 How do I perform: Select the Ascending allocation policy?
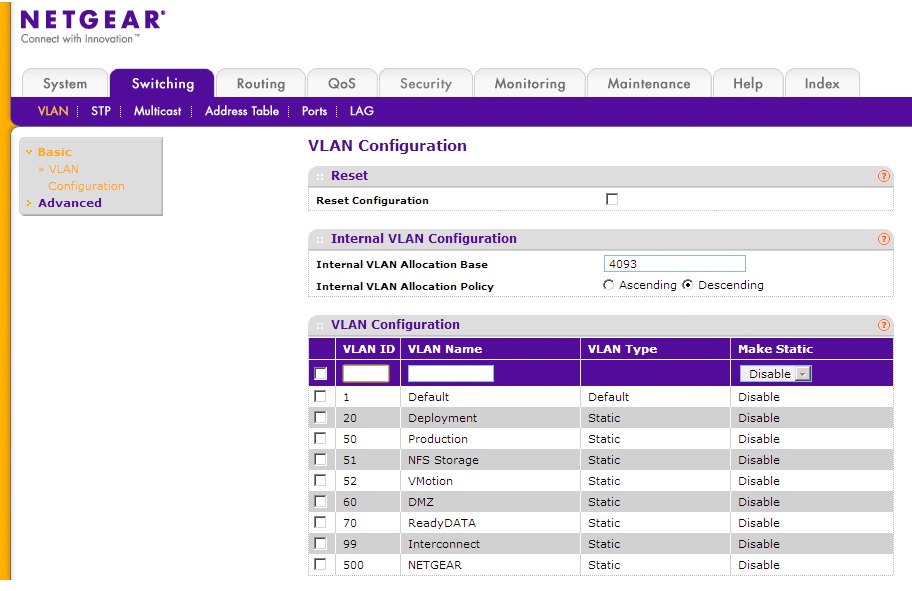coord(608,285)
